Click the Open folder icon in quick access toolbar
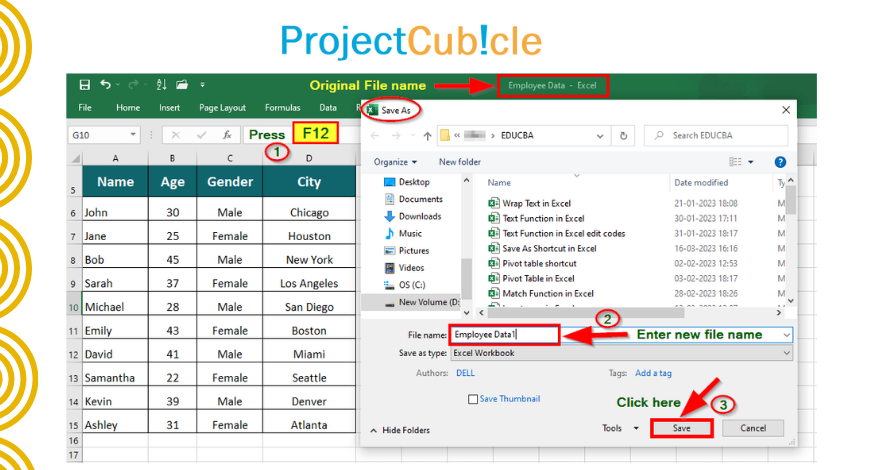 [182, 85]
